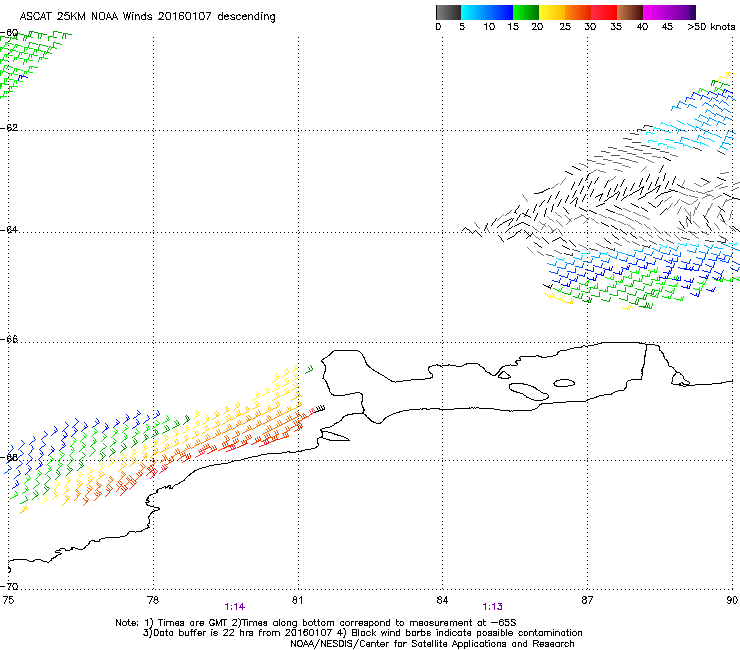The width and height of the screenshot is (740, 650).
Task: Click the "0" label under the legend
Action: pos(438,27)
